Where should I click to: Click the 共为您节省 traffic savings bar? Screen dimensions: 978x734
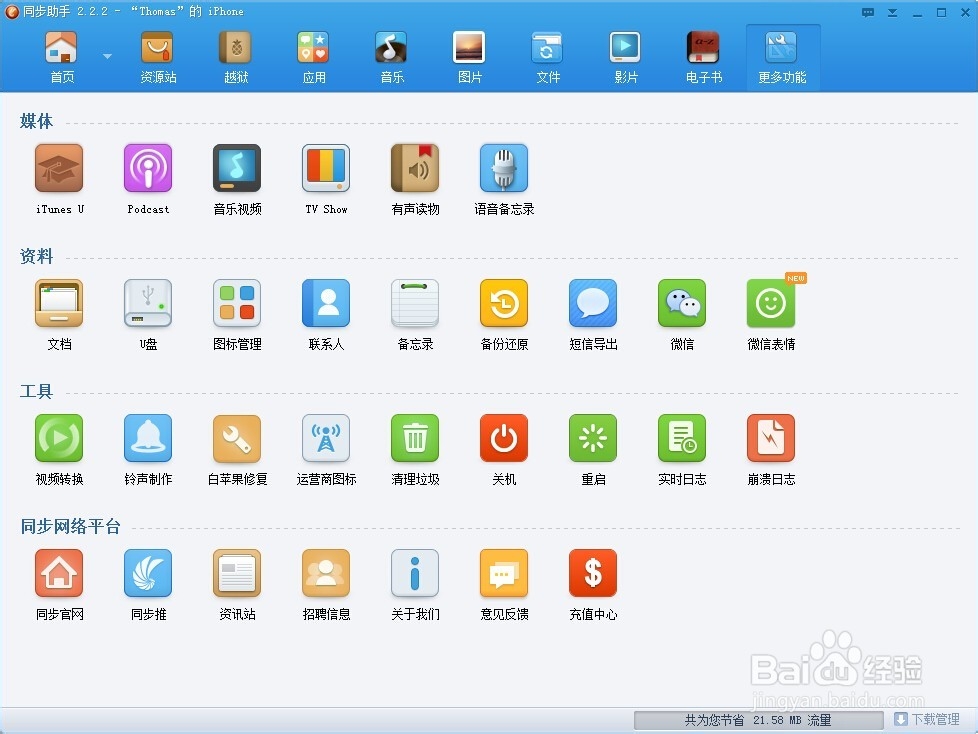tap(757, 719)
